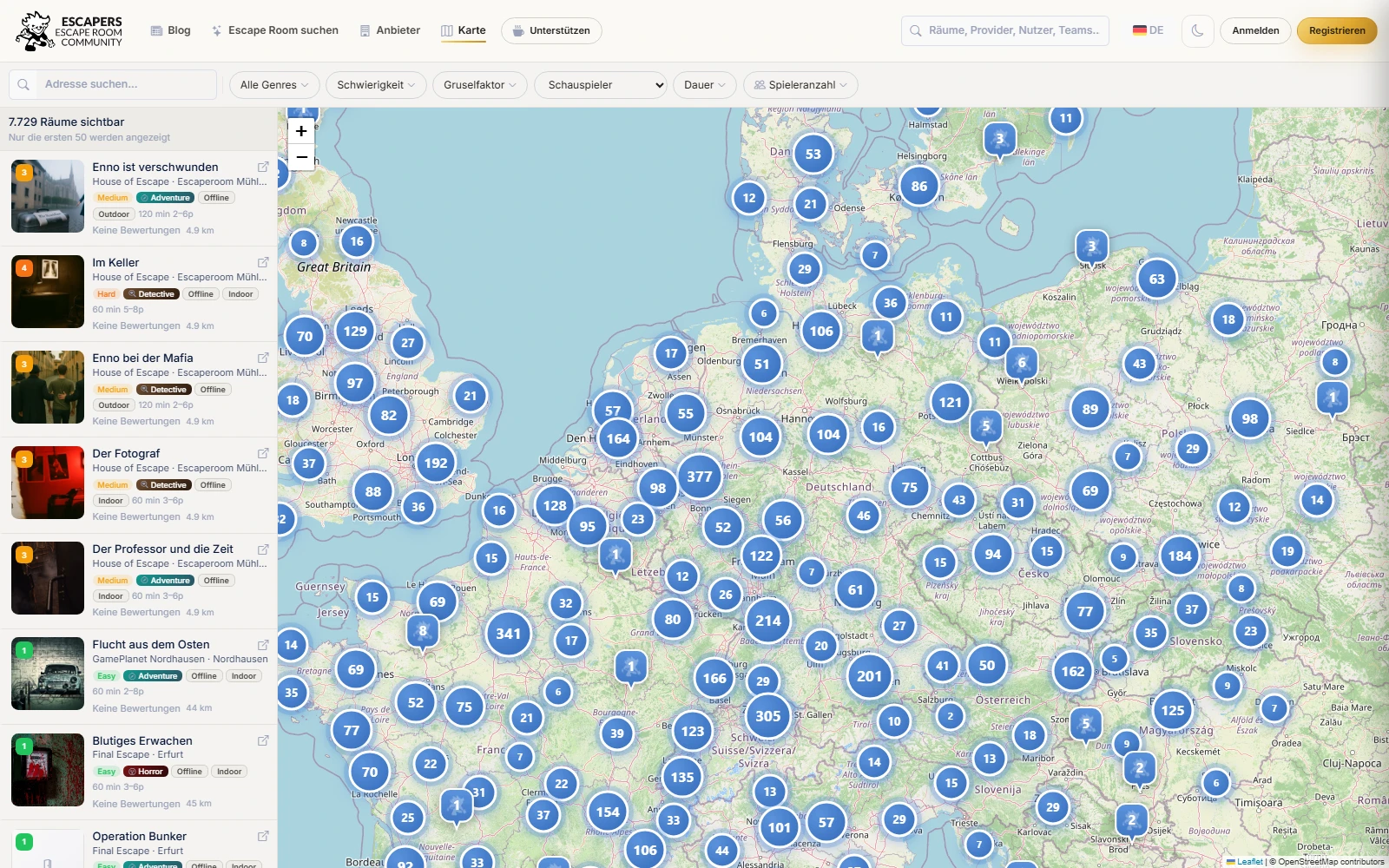Click the 192 cluster near London
This screenshot has width=1389, height=868.
[x=436, y=463]
